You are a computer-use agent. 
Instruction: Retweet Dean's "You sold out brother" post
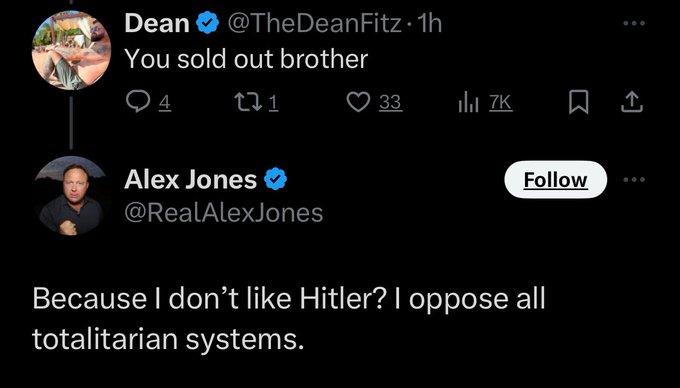coord(246,103)
